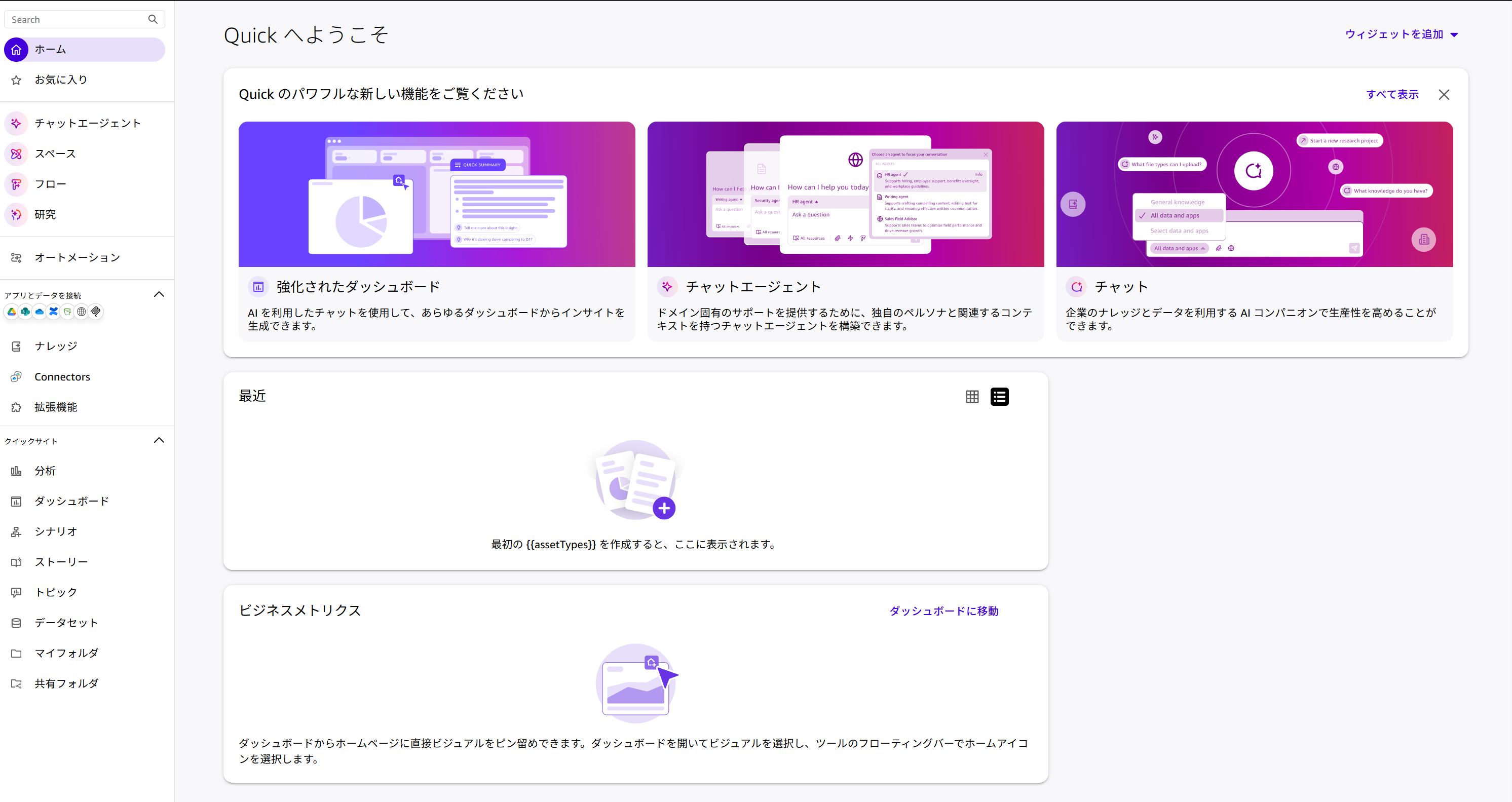Image resolution: width=1512 pixels, height=802 pixels.
Task: Open オートメーション in the sidebar
Action: (x=85, y=257)
